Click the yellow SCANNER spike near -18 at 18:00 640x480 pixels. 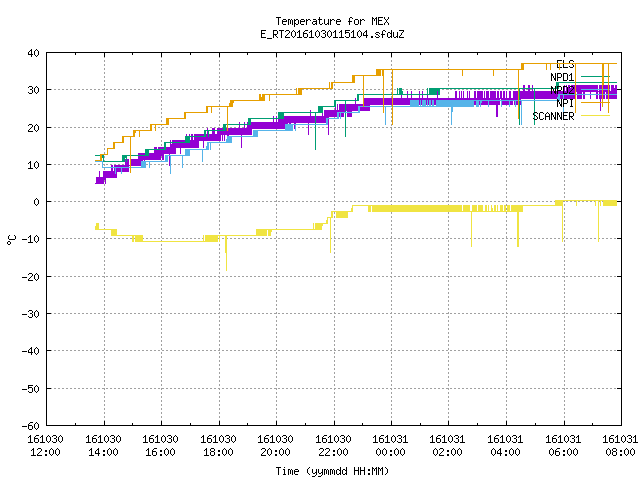pyautogui.click(x=226, y=255)
